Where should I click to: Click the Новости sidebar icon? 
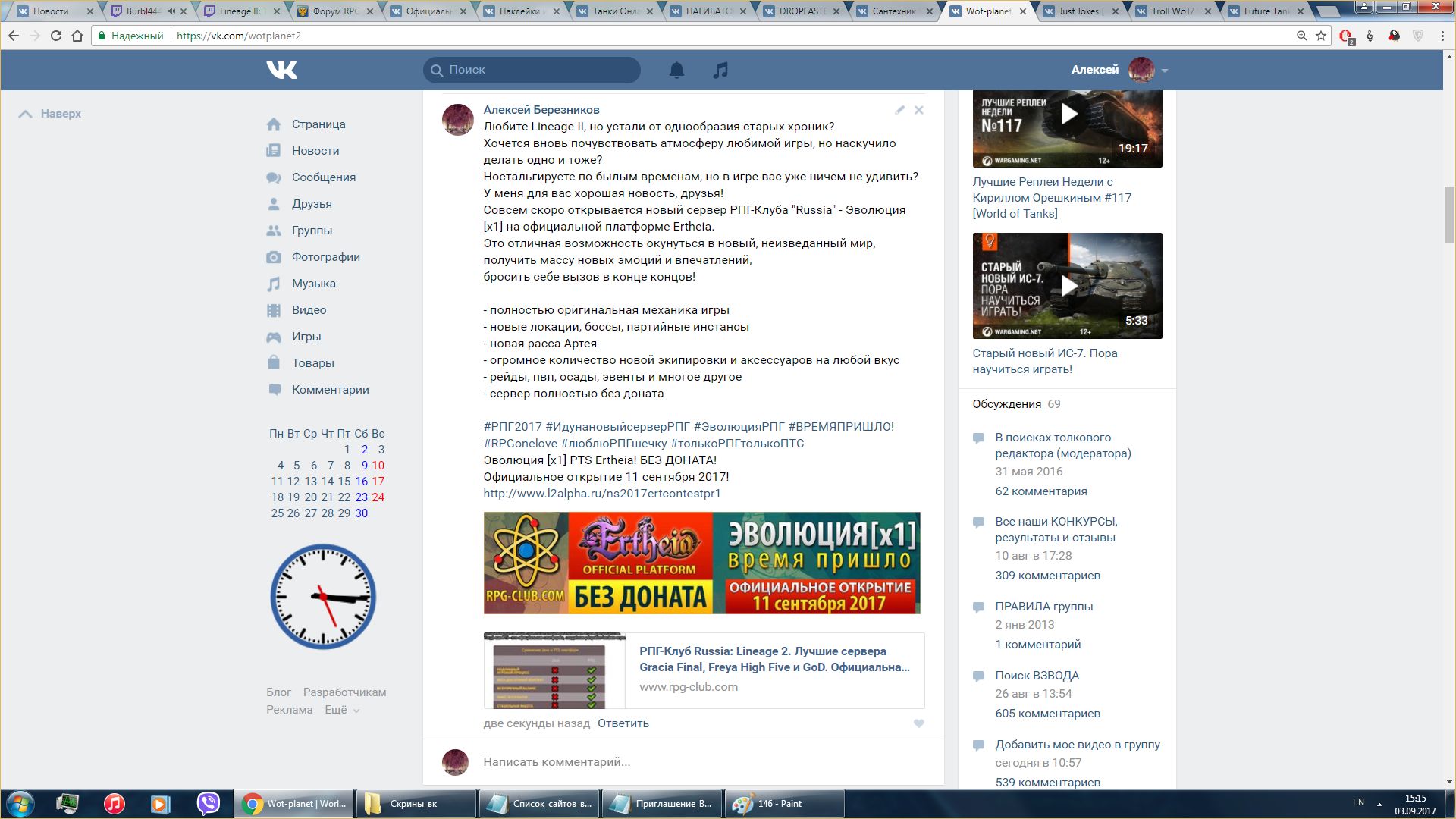tap(274, 151)
